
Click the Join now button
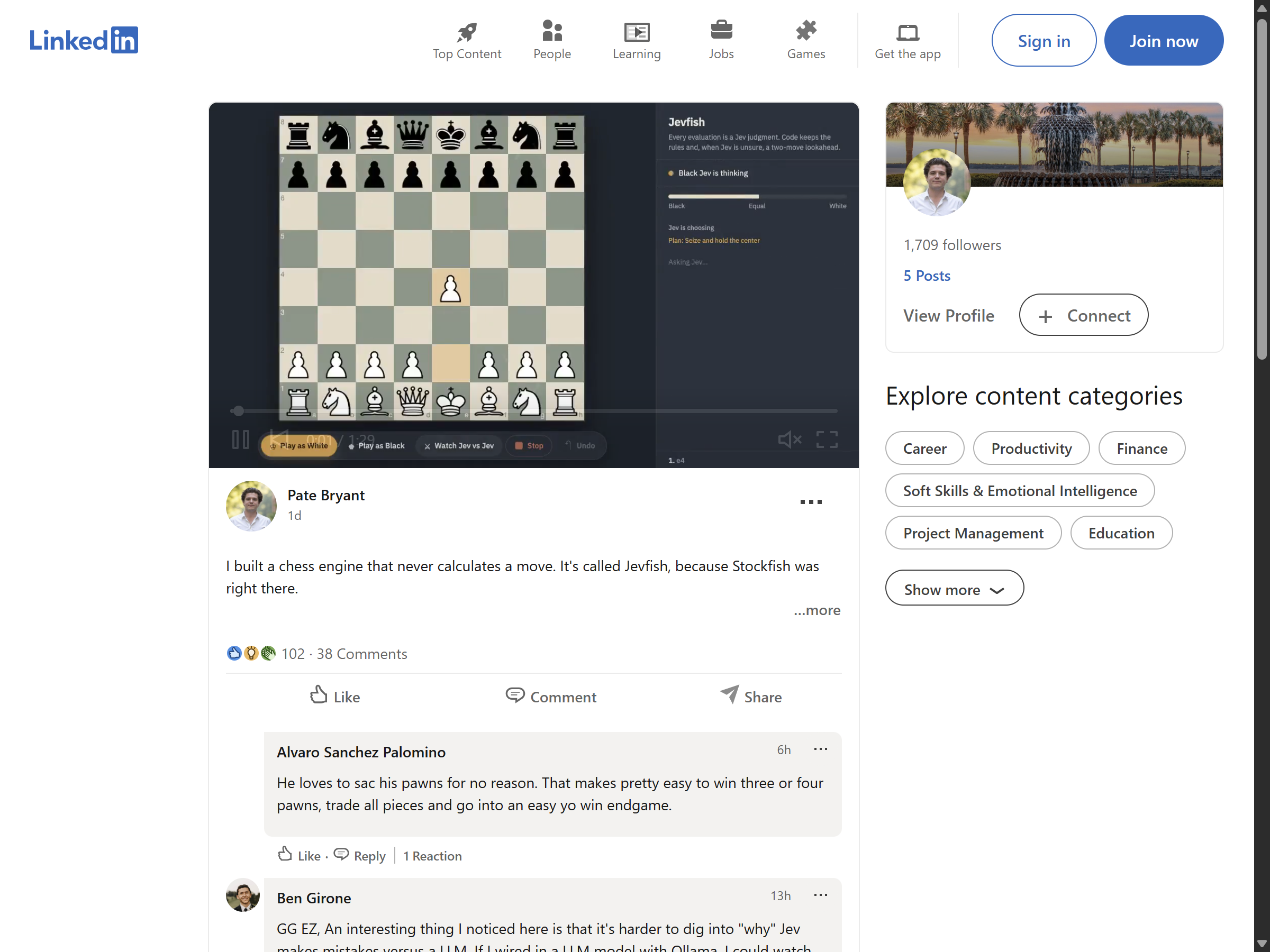pyautogui.click(x=1164, y=41)
